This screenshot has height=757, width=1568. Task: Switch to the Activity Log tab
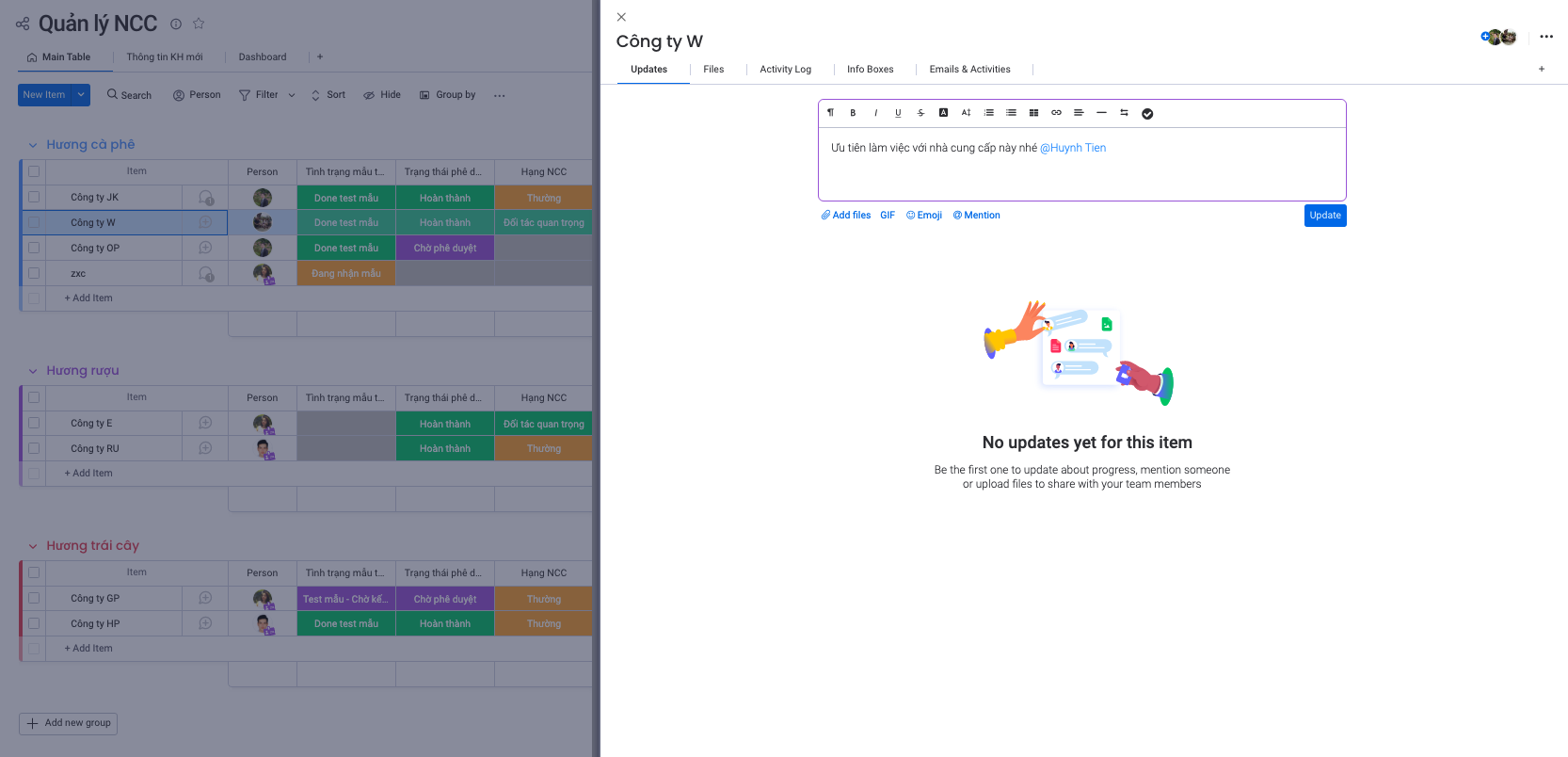click(x=785, y=70)
